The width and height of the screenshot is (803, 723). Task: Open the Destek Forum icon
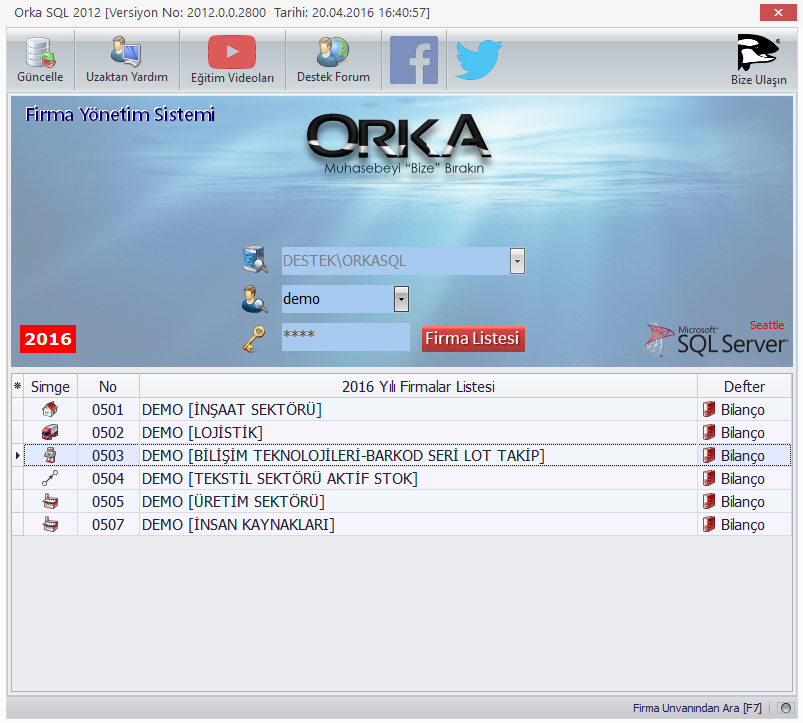(333, 52)
